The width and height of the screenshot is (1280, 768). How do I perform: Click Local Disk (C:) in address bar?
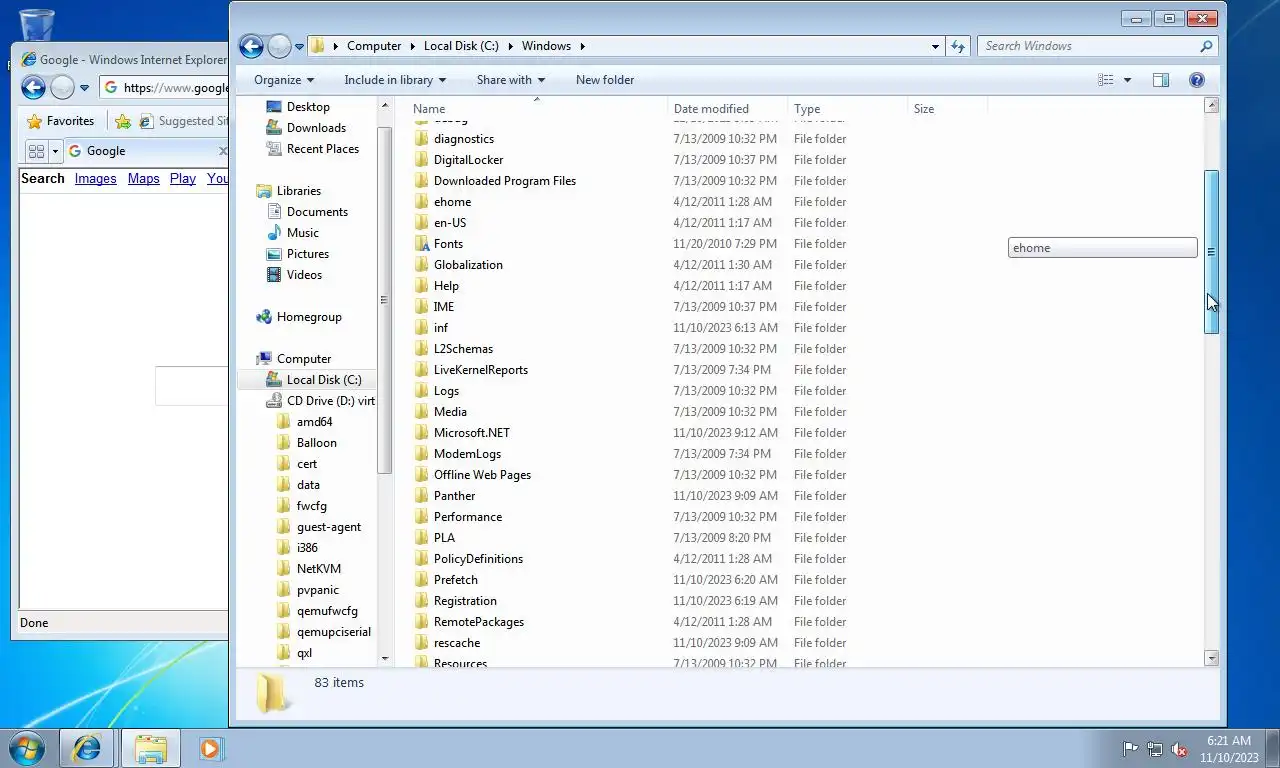[461, 46]
